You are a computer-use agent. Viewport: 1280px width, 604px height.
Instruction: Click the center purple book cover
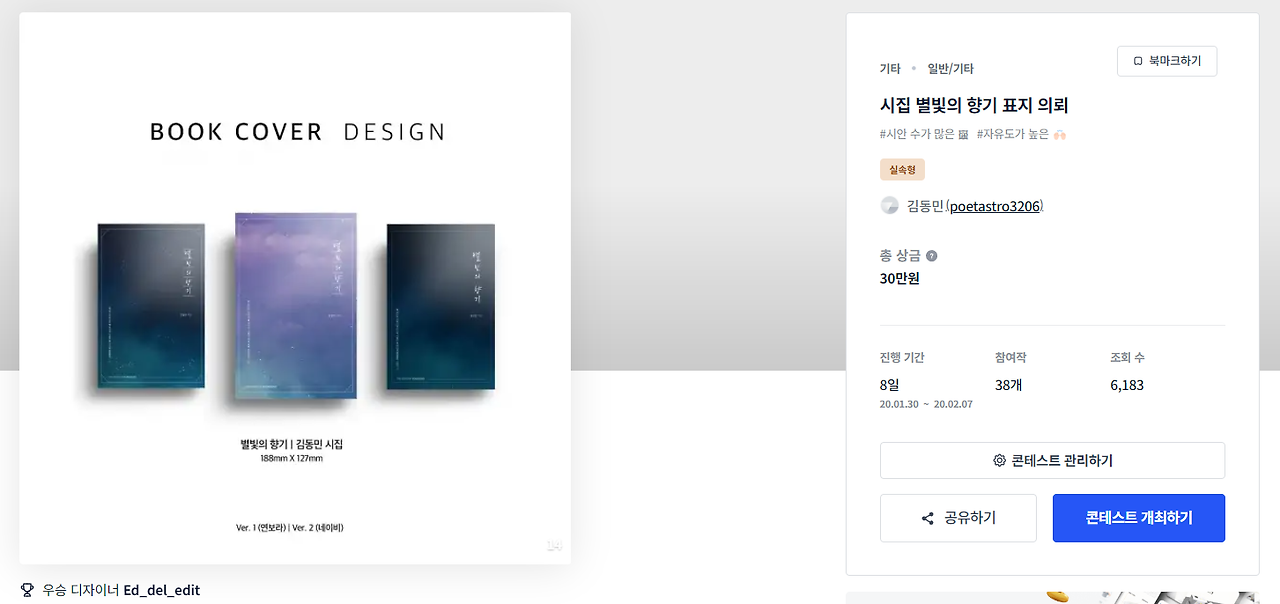pos(296,305)
